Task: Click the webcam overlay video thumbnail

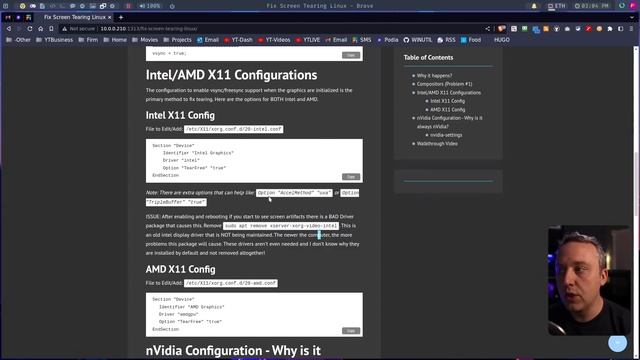Action: (x=589, y=280)
